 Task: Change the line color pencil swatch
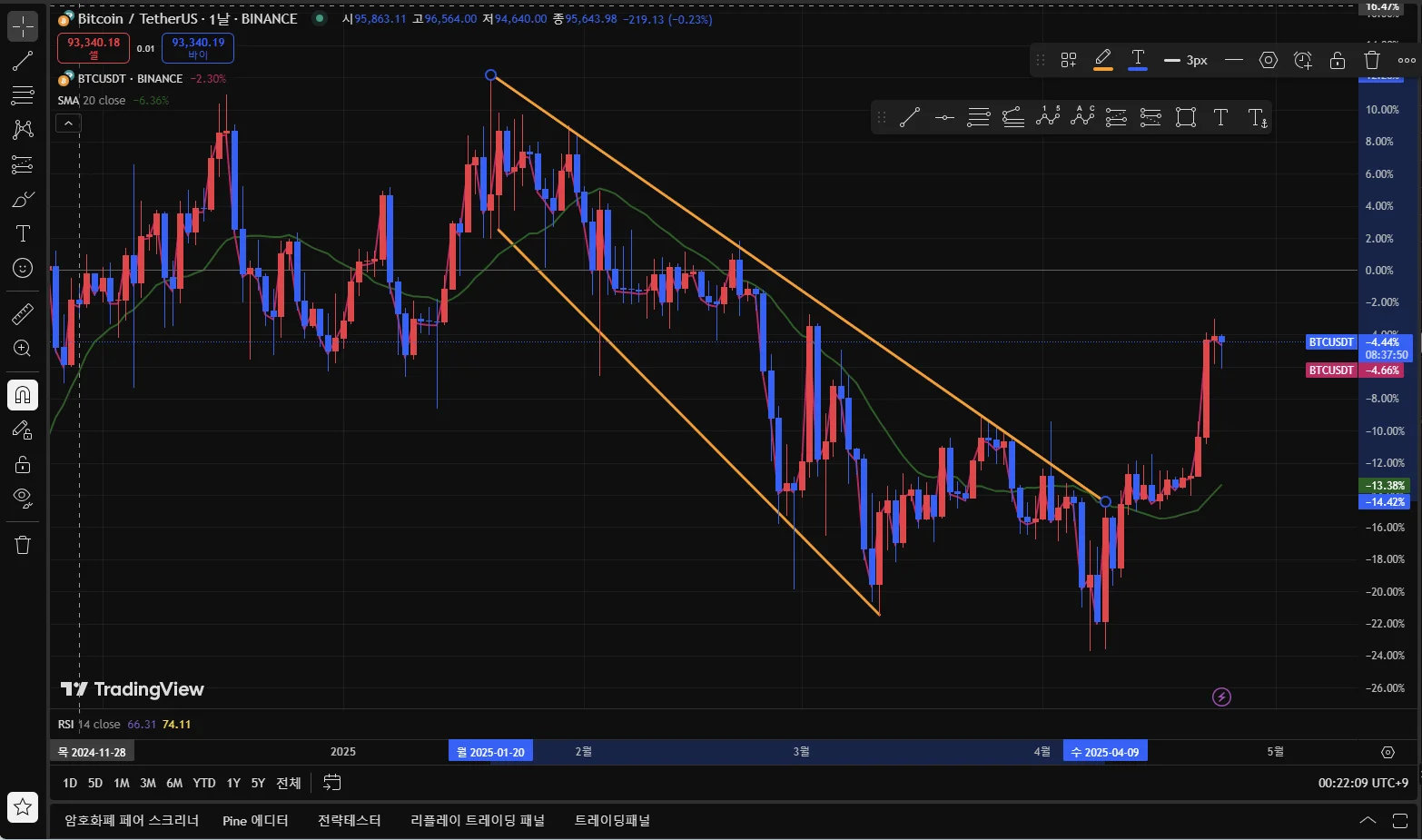[1102, 60]
